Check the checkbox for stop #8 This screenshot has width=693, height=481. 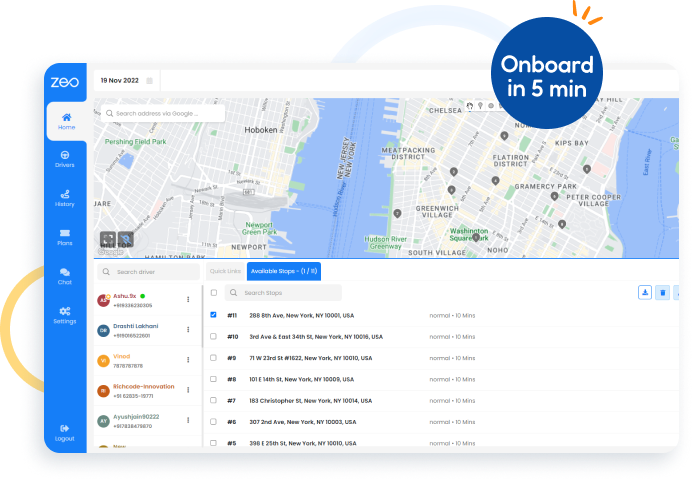(213, 379)
